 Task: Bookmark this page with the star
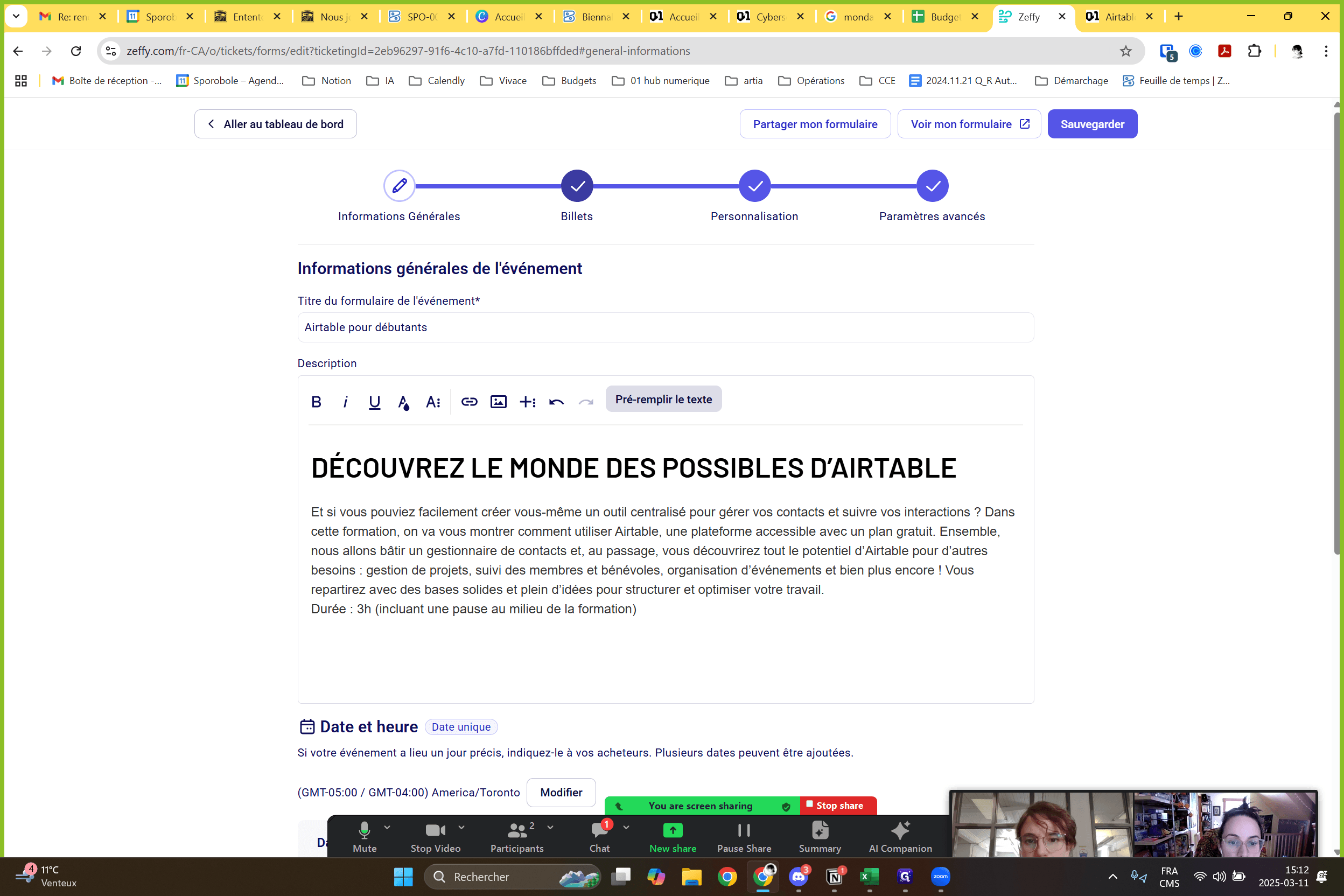point(1125,51)
